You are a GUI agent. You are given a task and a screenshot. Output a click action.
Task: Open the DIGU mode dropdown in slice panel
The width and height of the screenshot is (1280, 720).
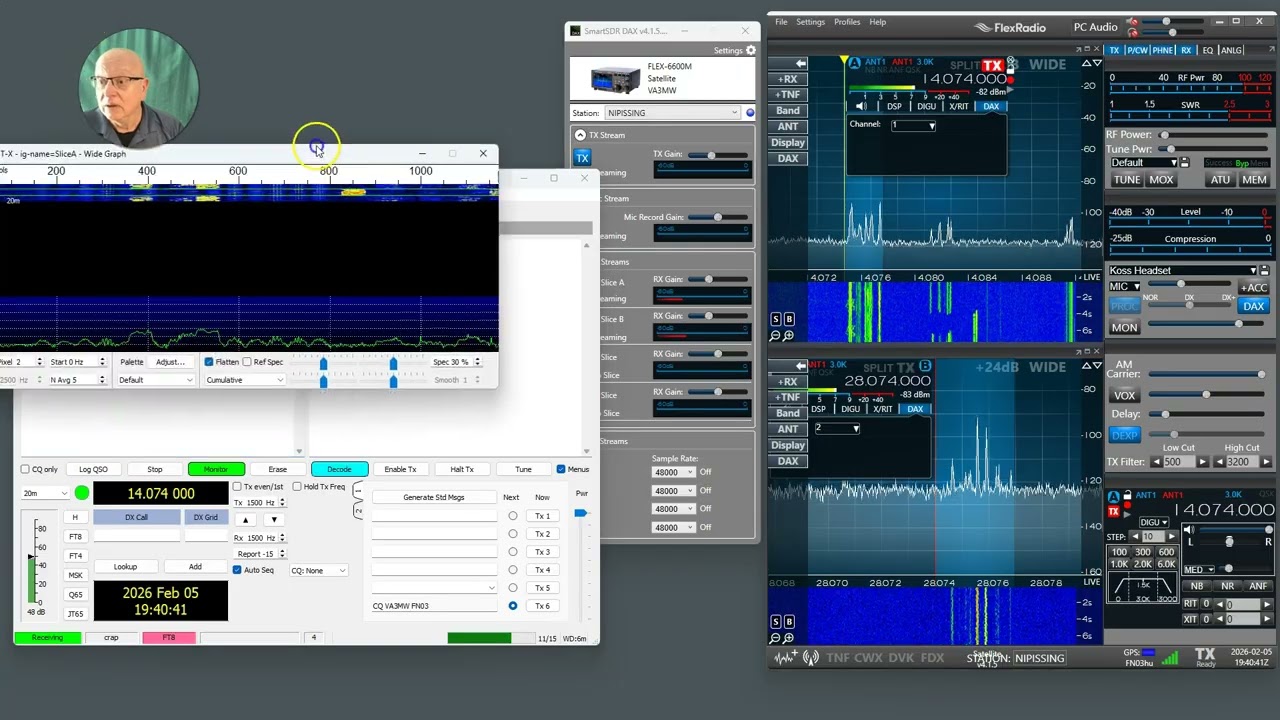[1153, 522]
